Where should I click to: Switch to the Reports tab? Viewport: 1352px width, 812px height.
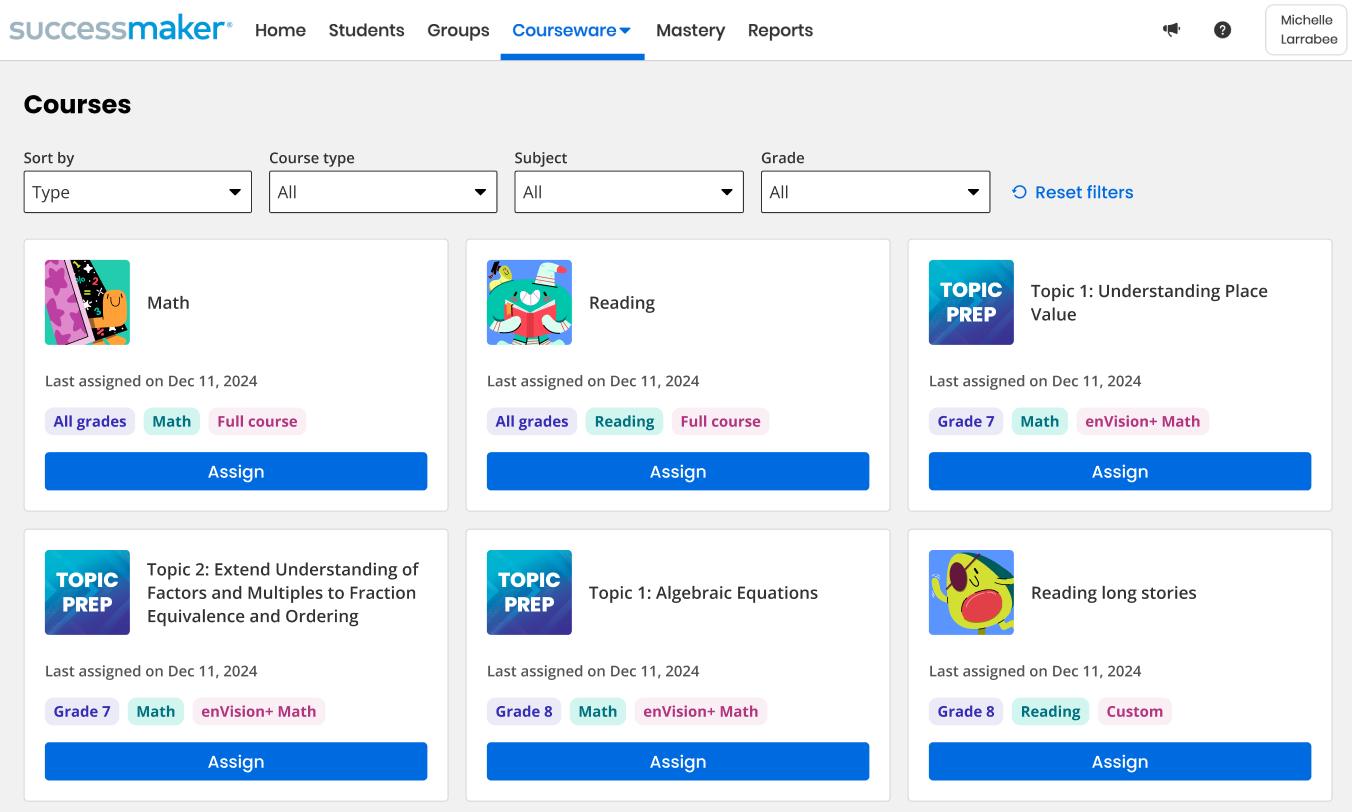tap(780, 30)
